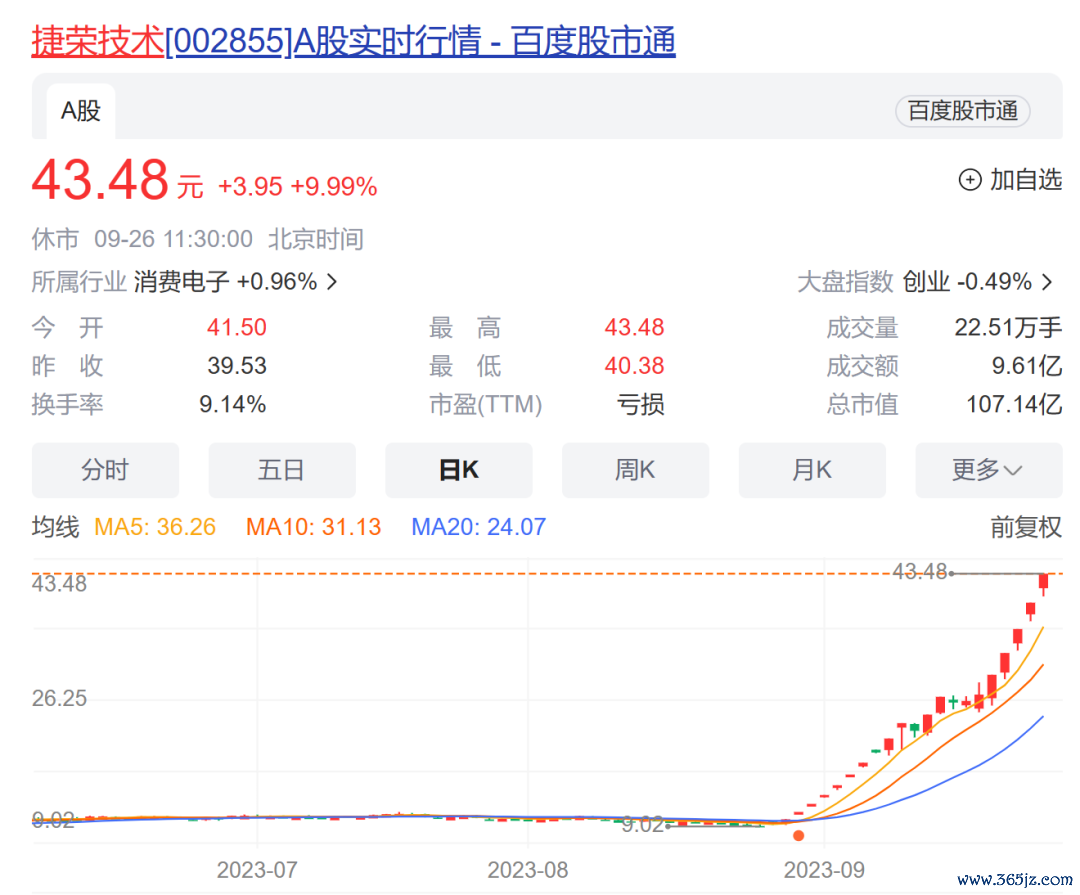Click the 创业 -0.49% index text
Screen dimensions: 1080x895
(x=967, y=281)
